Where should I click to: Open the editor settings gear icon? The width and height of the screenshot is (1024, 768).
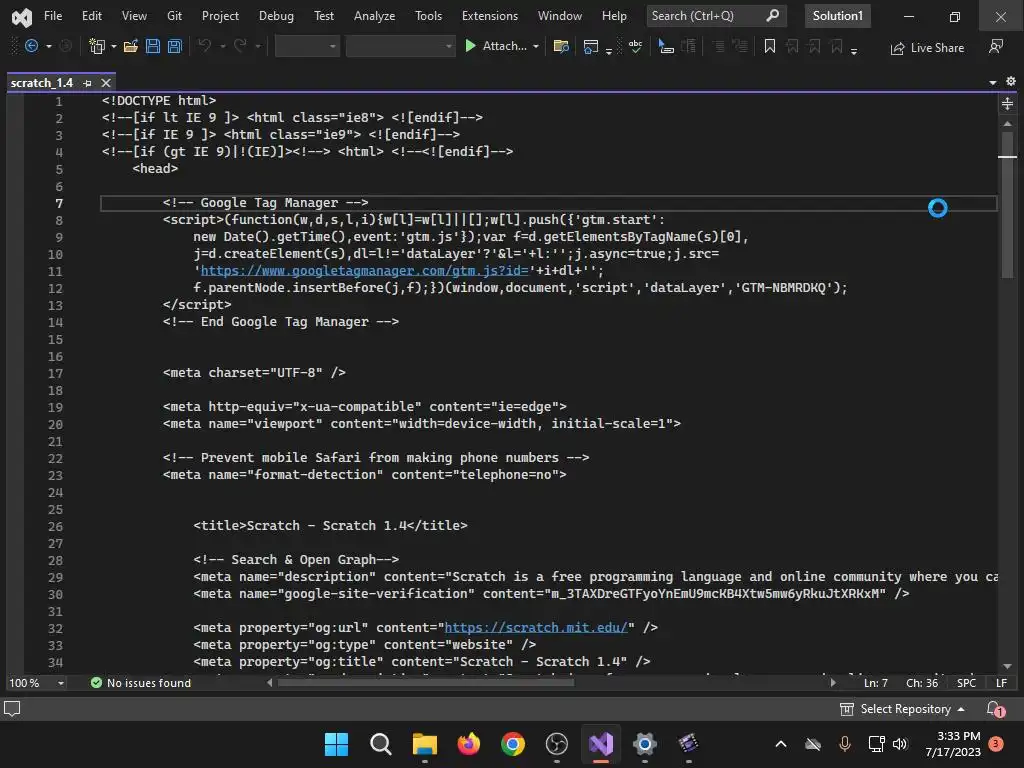point(1011,81)
